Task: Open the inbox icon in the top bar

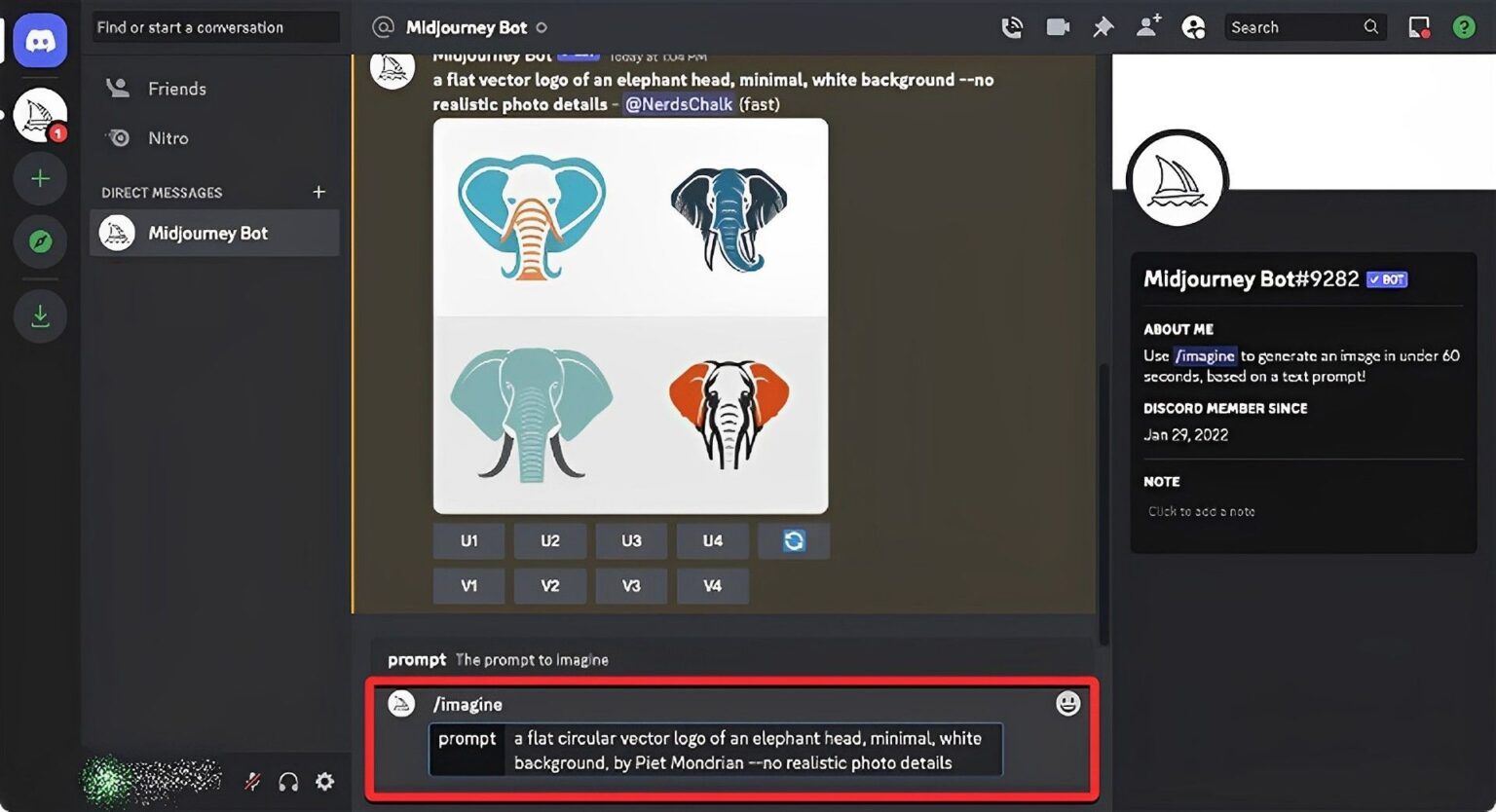Action: pos(1417,27)
